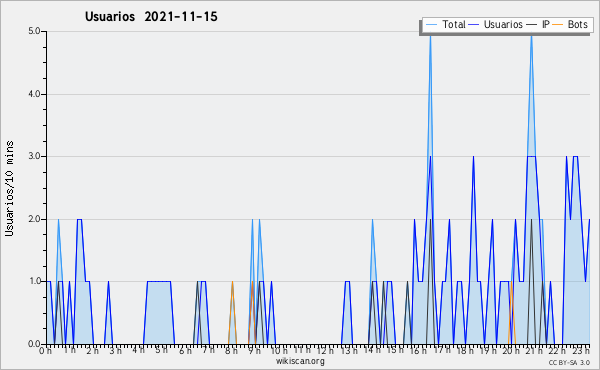Click the Bots legend entry
The height and width of the screenshot is (370, 600).
(x=570, y=25)
